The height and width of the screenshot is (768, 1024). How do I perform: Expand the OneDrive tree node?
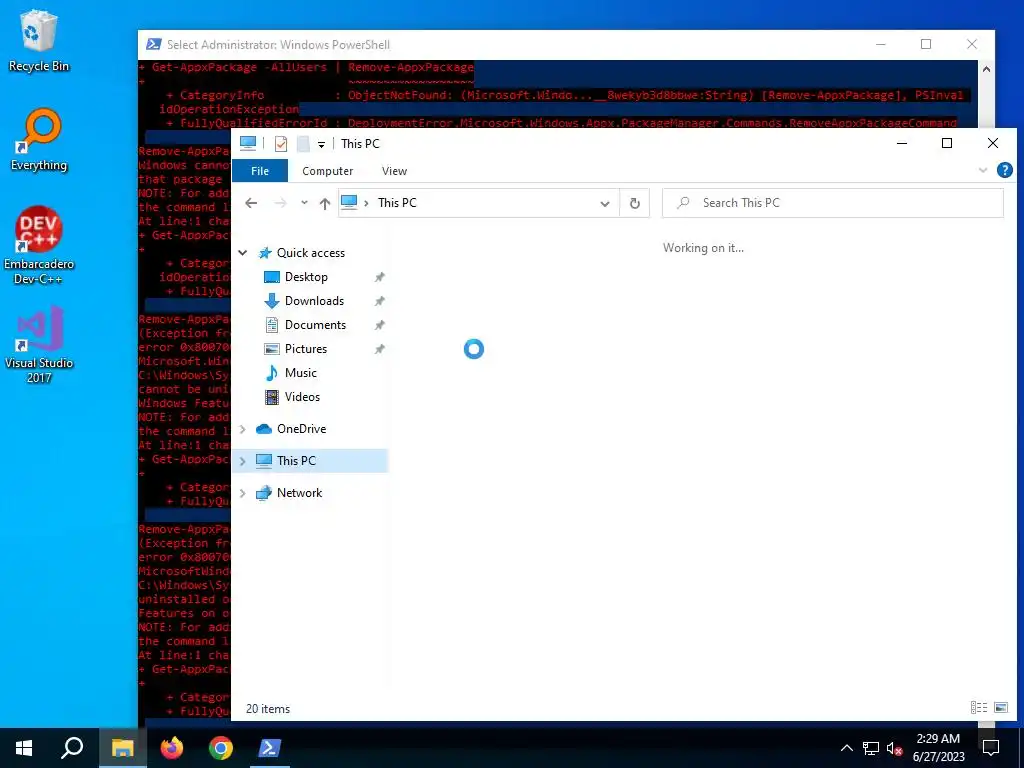tap(243, 429)
